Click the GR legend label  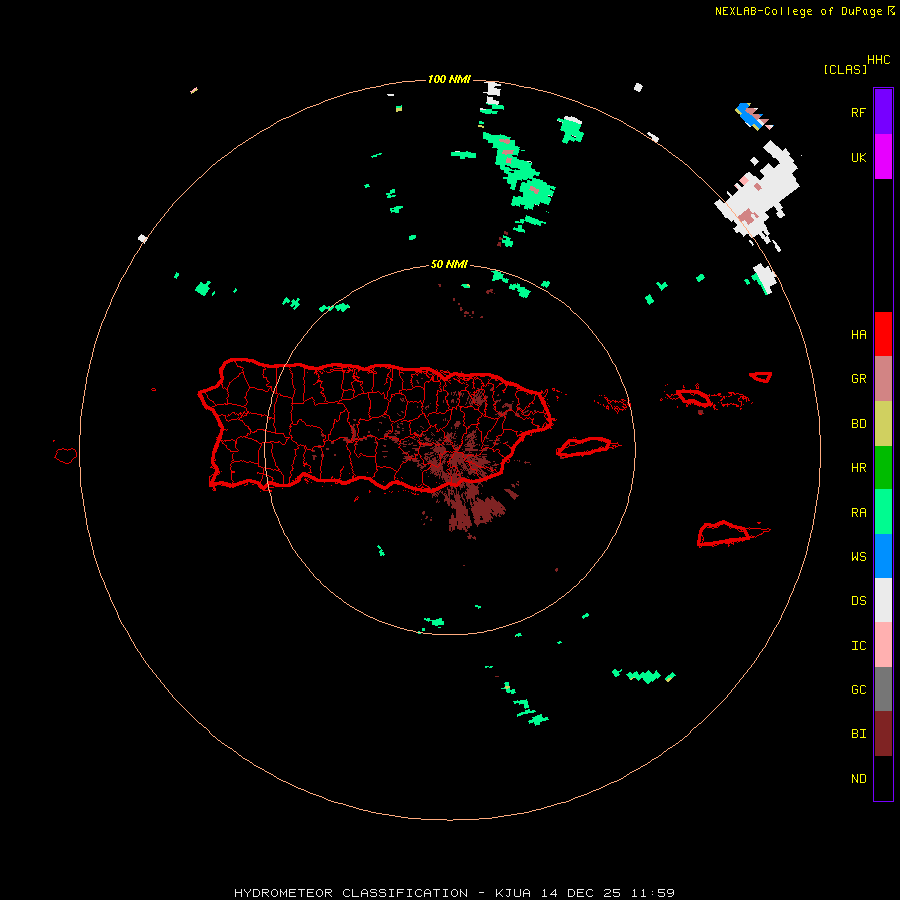tap(858, 379)
